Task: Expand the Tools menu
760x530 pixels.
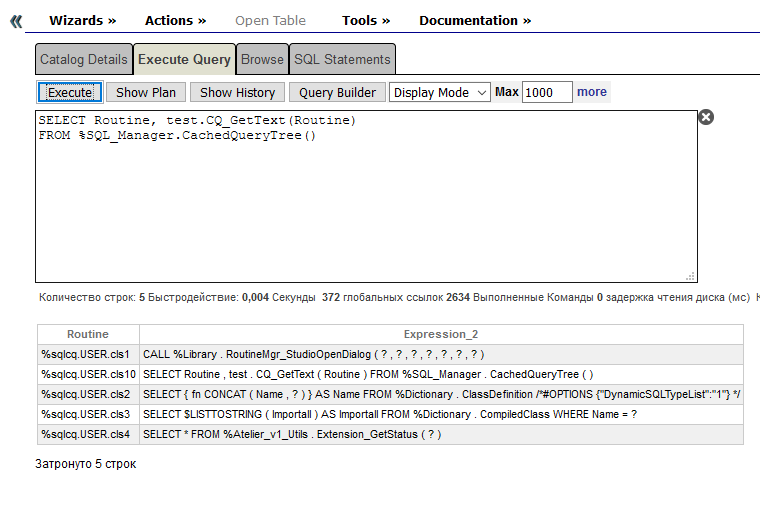Action: [x=366, y=20]
